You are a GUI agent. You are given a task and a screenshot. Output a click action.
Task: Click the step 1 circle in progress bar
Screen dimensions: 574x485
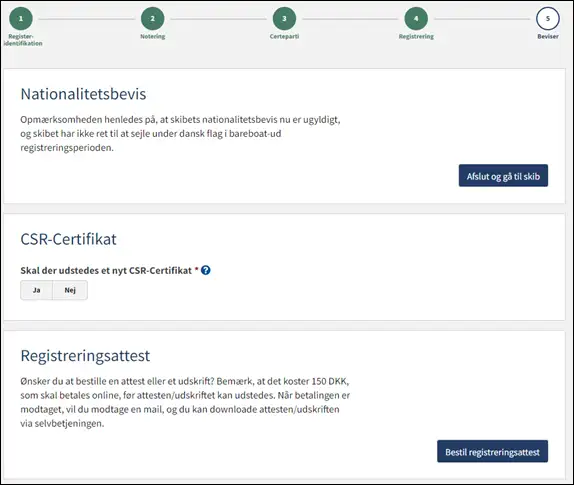pyautogui.click(x=21, y=18)
